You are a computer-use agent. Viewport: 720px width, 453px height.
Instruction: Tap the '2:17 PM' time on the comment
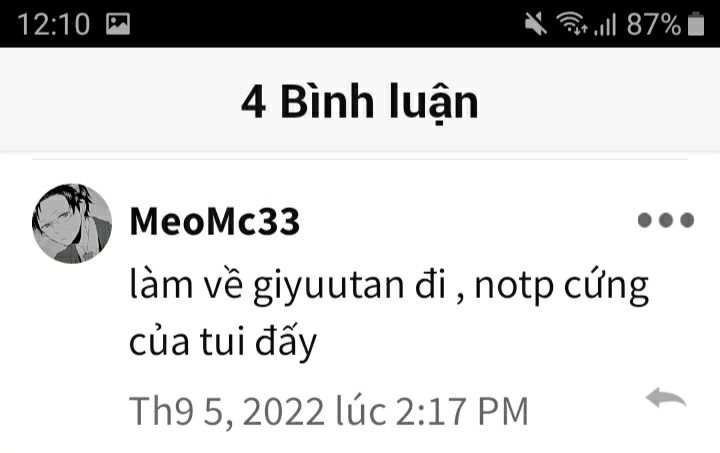(462, 412)
